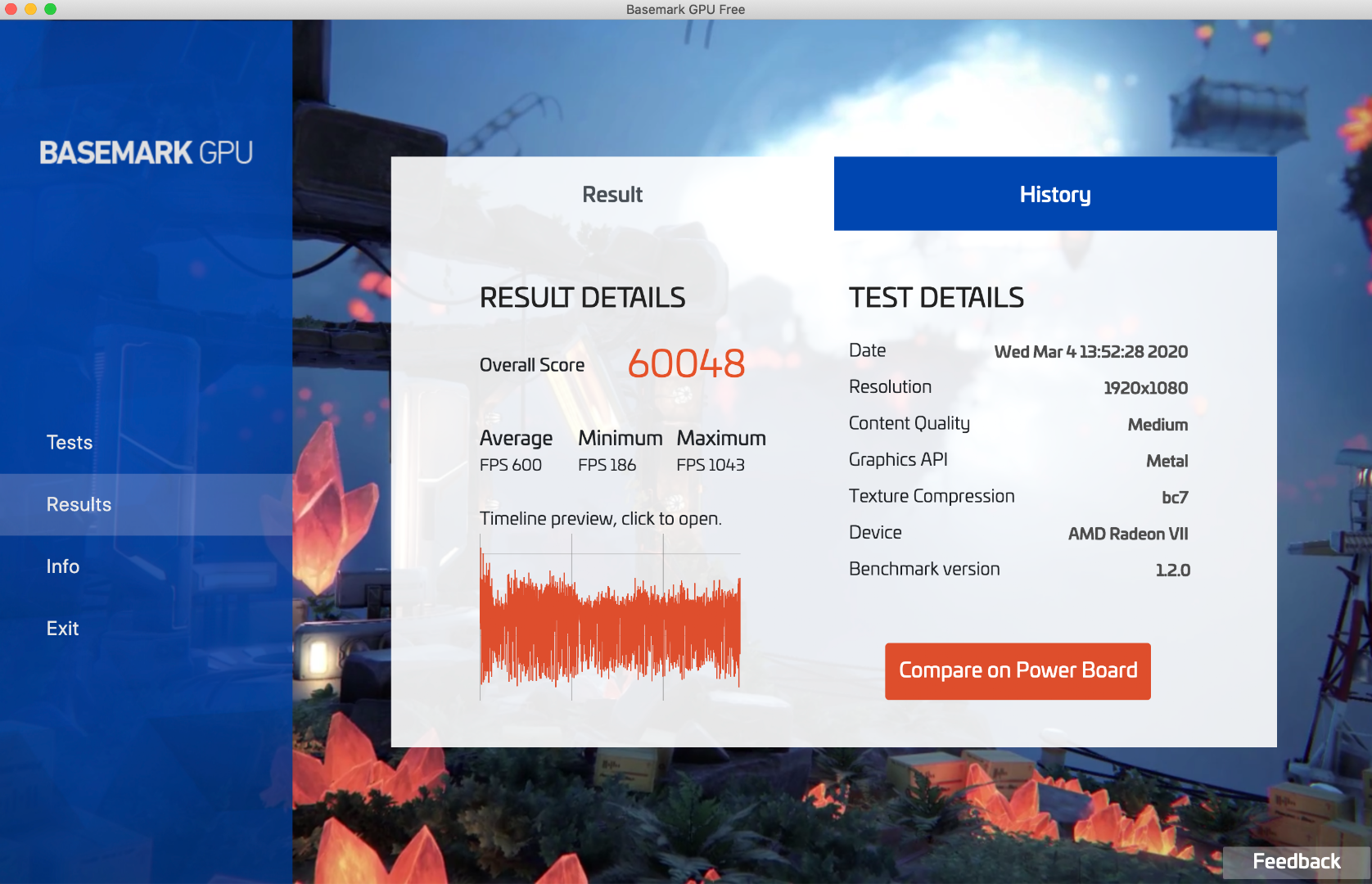Click the TEST DETAILS heading
The height and width of the screenshot is (884, 1372).
[x=936, y=298]
